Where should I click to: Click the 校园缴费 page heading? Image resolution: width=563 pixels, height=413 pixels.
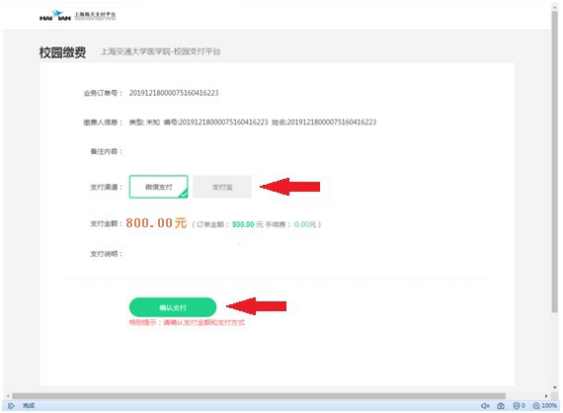click(x=62, y=52)
